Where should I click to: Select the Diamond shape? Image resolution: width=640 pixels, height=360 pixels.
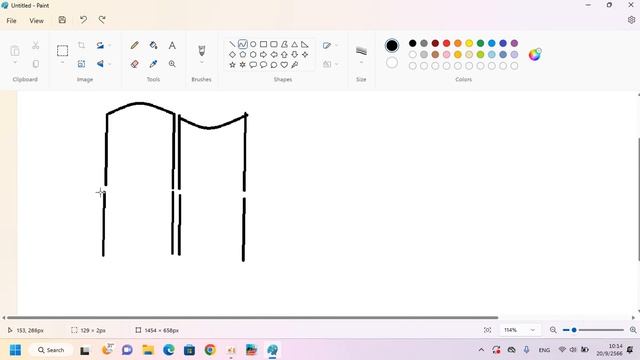coord(232,54)
